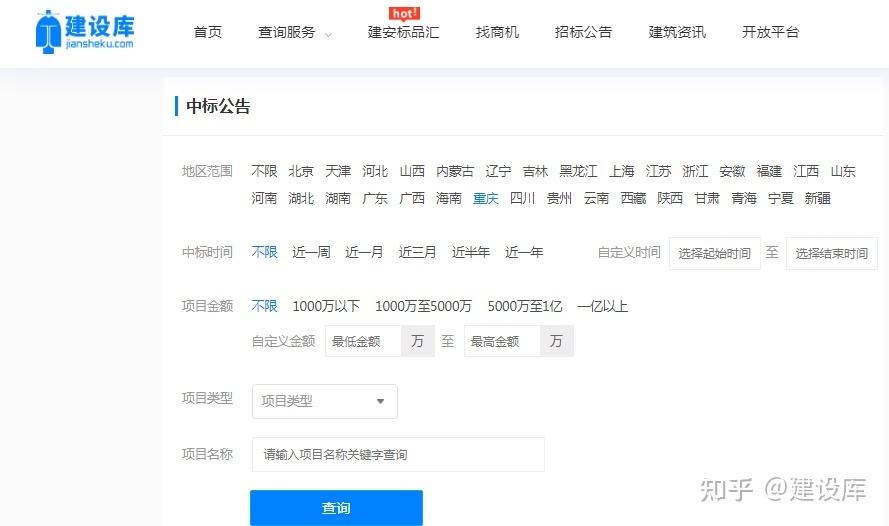889x526 pixels.
Task: Choose 辽宁 region
Action: coord(498,171)
